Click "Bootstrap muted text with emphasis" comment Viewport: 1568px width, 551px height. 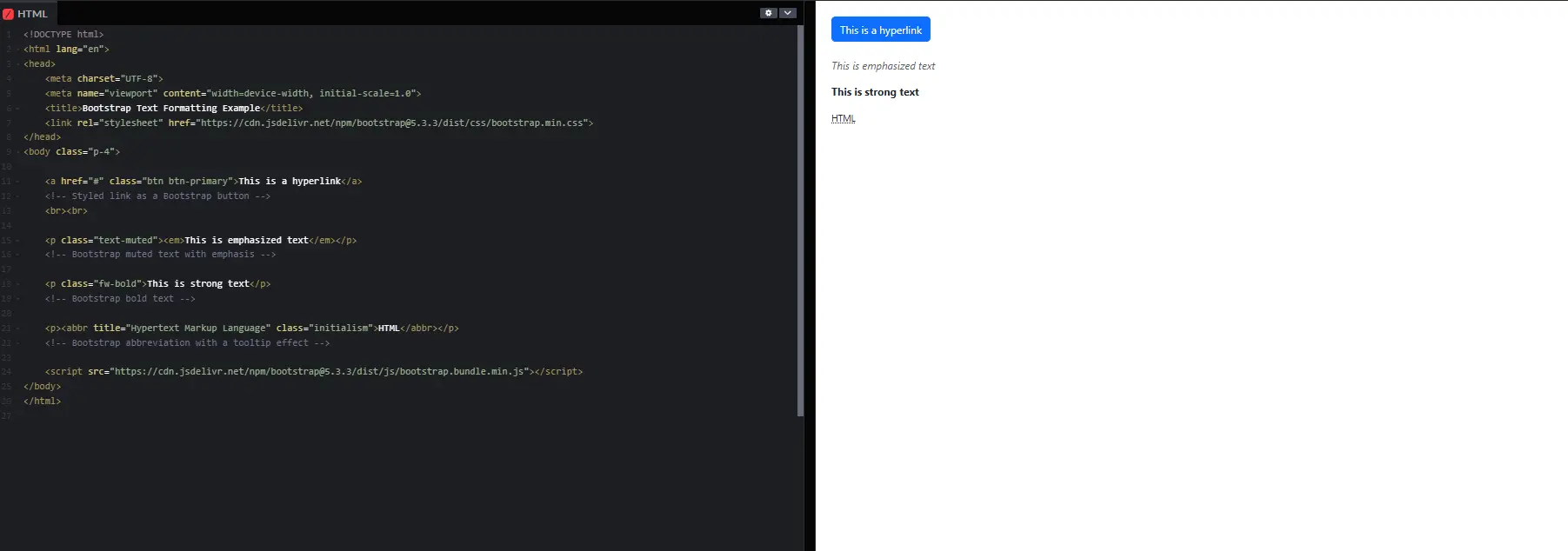[x=160, y=255]
